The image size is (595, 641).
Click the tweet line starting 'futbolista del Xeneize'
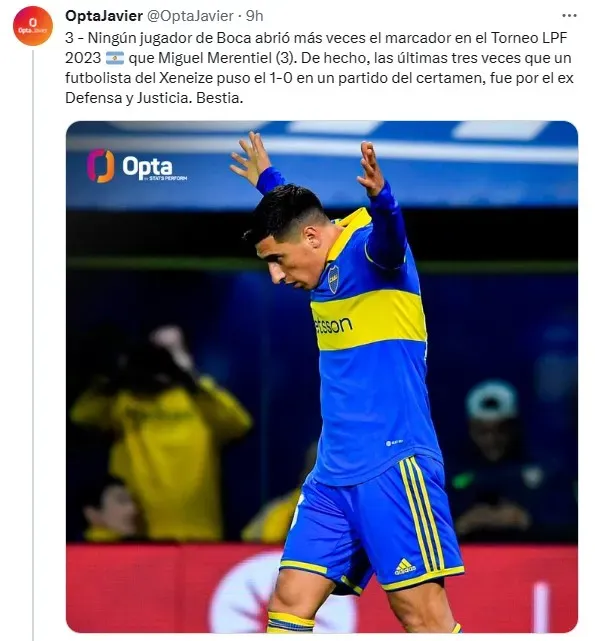point(319,78)
